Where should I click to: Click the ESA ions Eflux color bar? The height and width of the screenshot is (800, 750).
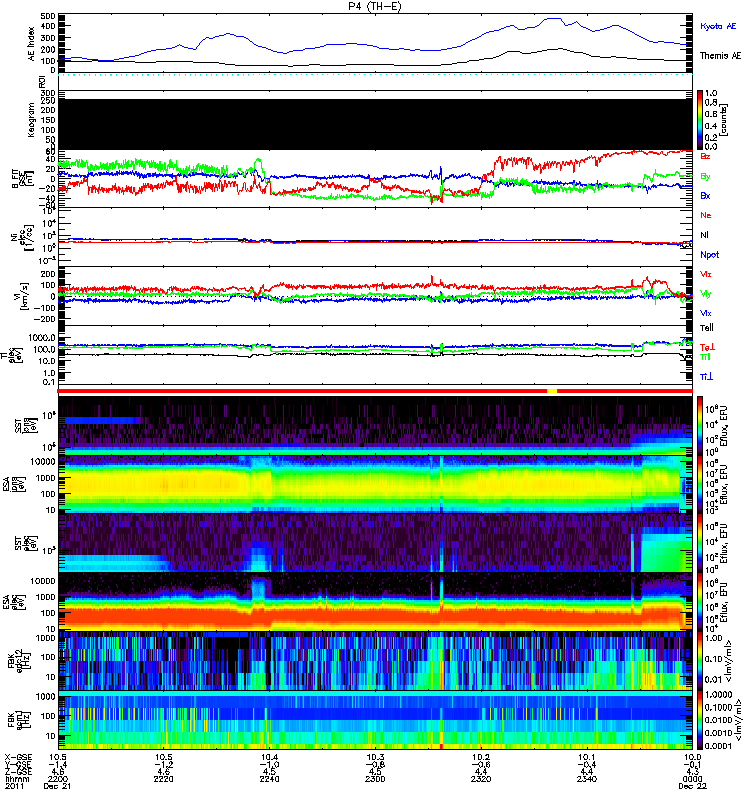[700, 484]
